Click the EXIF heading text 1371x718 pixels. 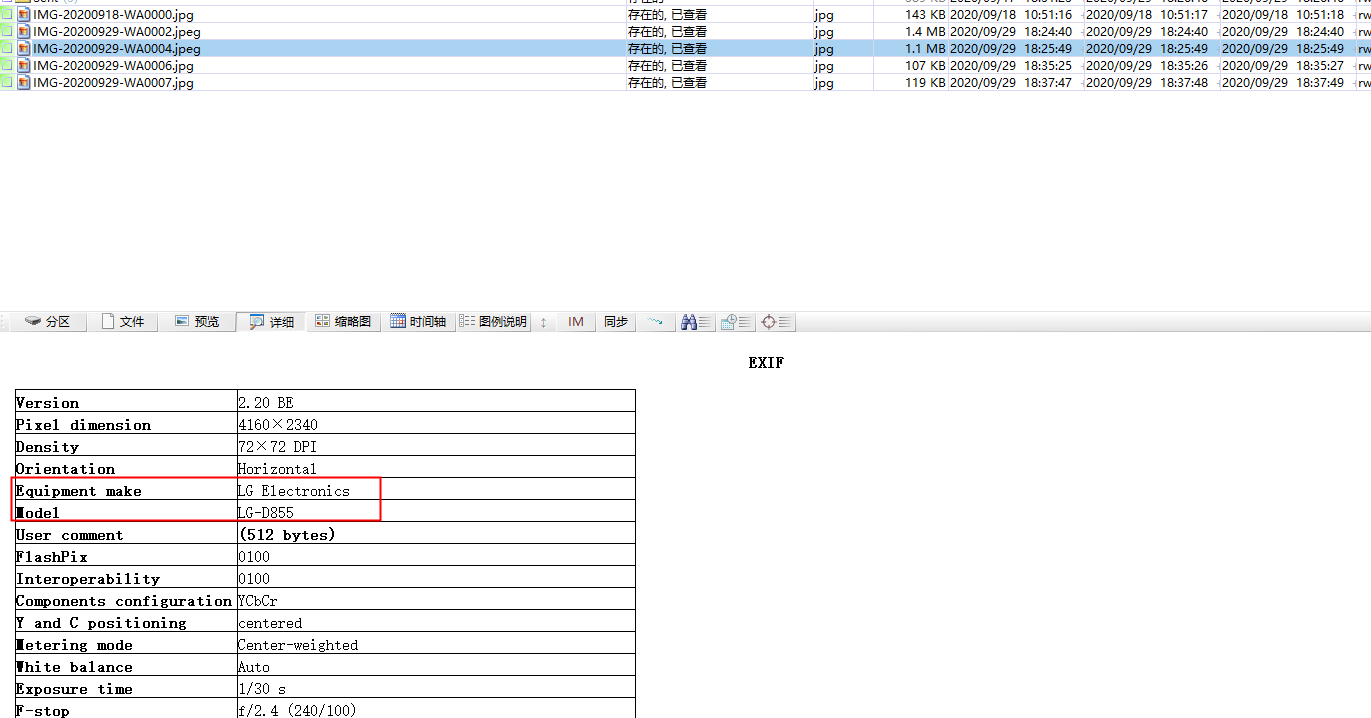pyautogui.click(x=766, y=363)
